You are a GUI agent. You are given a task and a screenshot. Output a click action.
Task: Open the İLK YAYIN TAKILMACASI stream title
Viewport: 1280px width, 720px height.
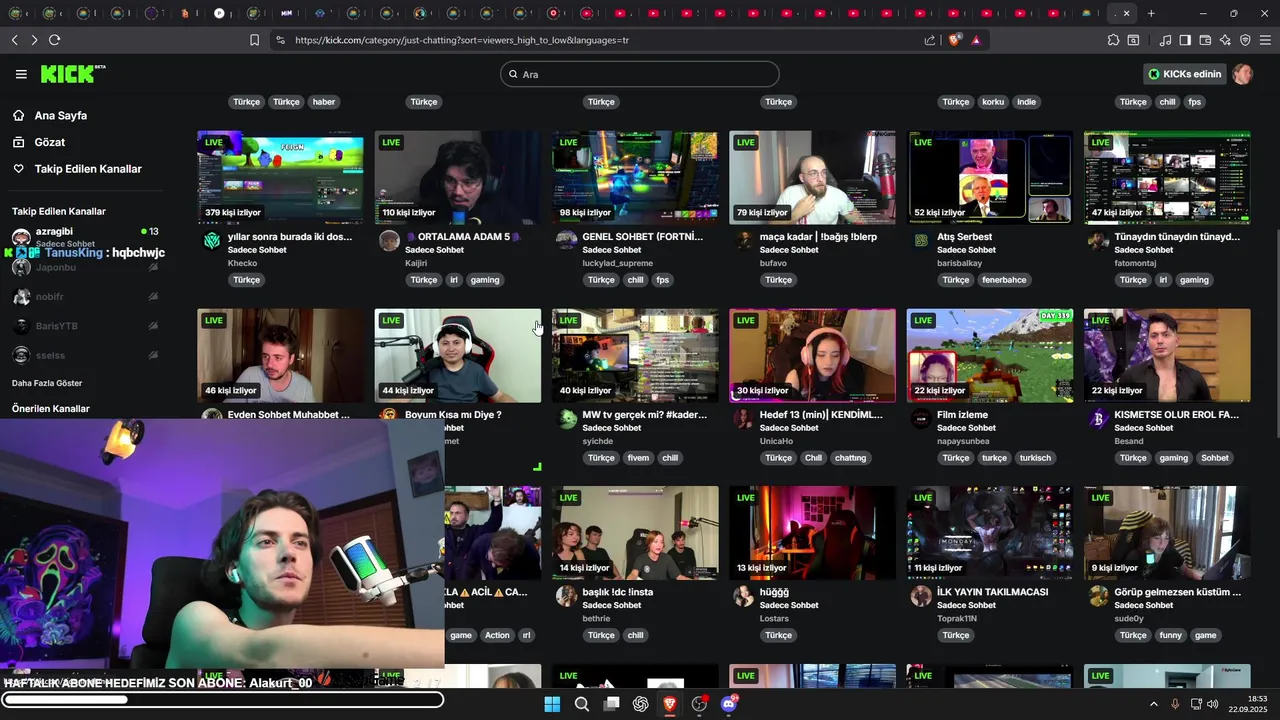[992, 592]
